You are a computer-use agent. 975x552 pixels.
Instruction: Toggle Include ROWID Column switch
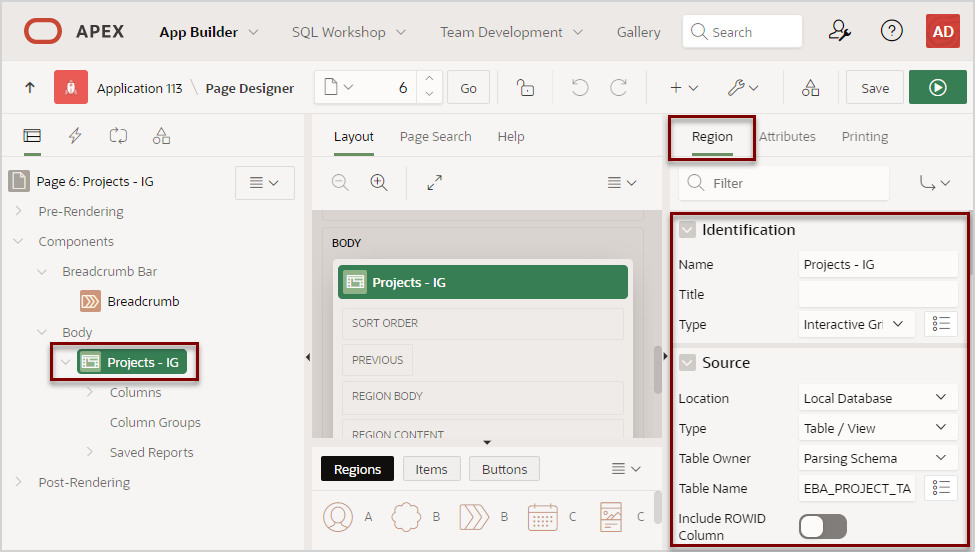coord(823,527)
